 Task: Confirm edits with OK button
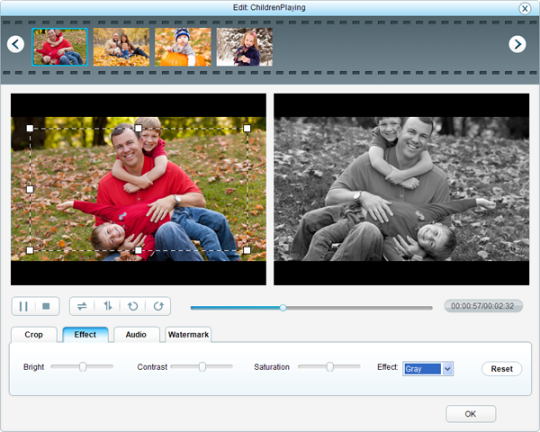(471, 414)
